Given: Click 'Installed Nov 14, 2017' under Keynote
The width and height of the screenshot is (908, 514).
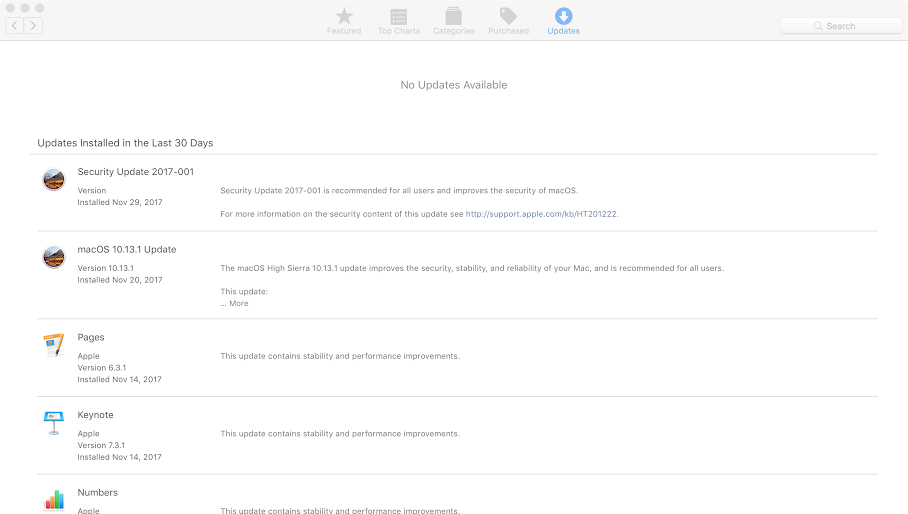Looking at the screenshot, I should pyautogui.click(x=119, y=457).
